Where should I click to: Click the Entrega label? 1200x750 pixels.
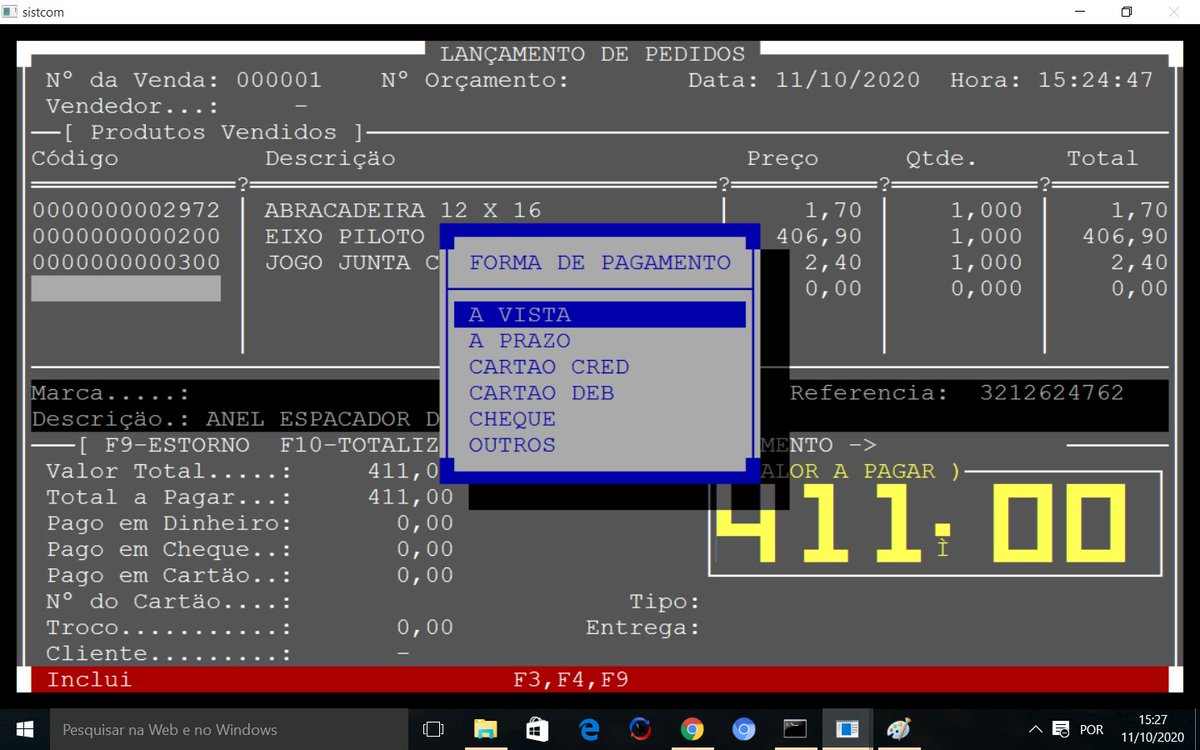[x=643, y=627]
